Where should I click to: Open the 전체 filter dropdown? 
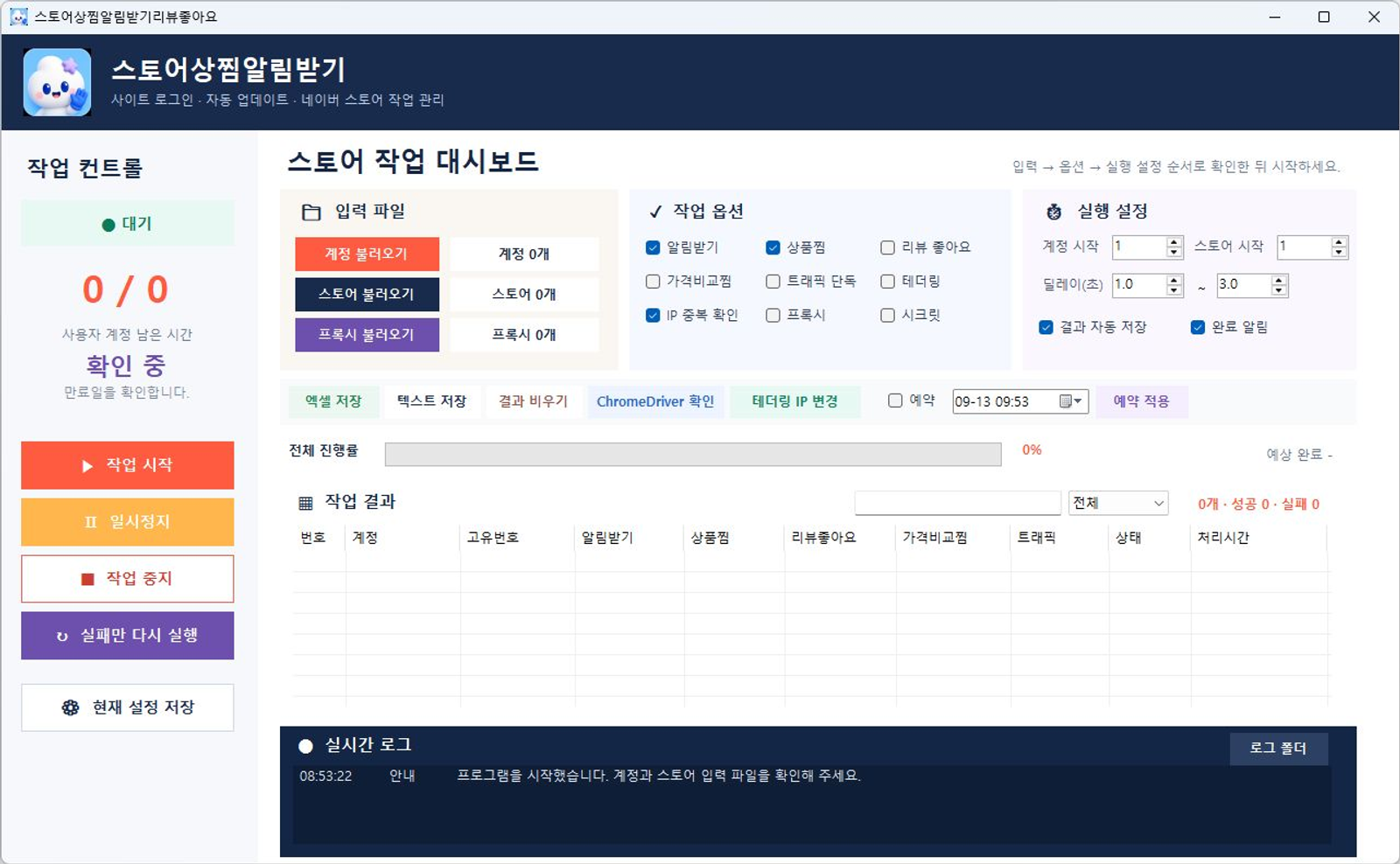[1118, 503]
